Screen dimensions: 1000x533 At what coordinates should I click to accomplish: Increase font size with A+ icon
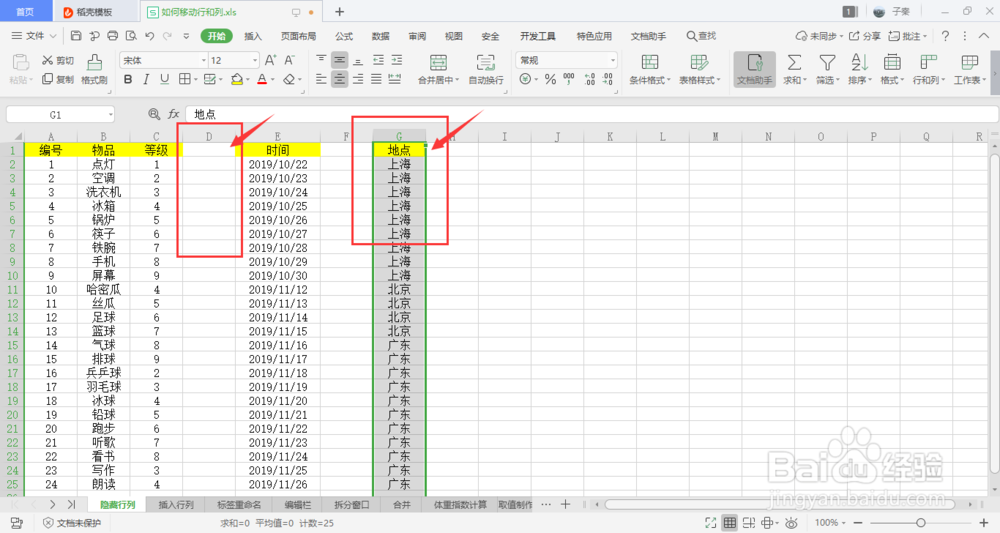pos(270,60)
